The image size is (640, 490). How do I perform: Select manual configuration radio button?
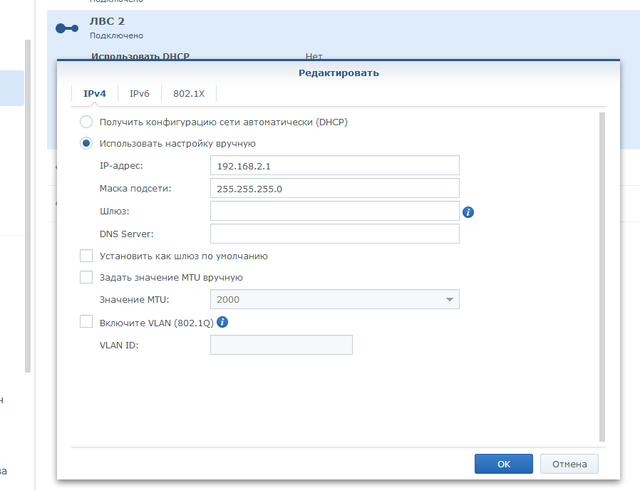click(86, 143)
